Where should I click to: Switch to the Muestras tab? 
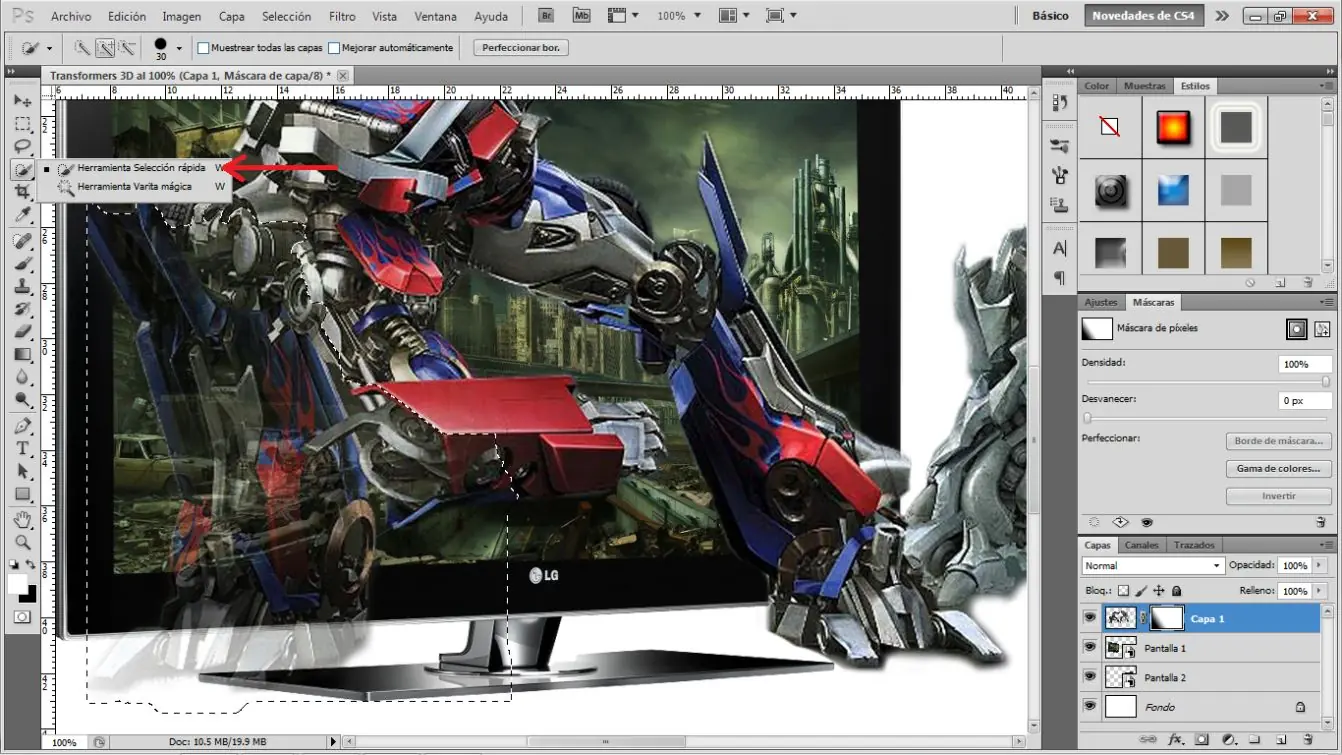pyautogui.click(x=1145, y=86)
